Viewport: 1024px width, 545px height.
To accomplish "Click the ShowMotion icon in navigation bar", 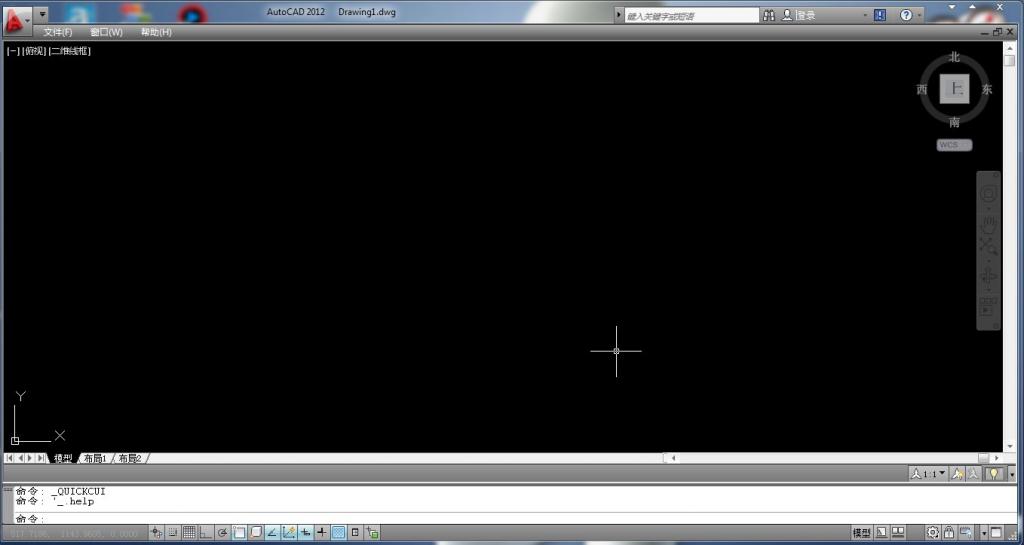I will click(x=988, y=307).
